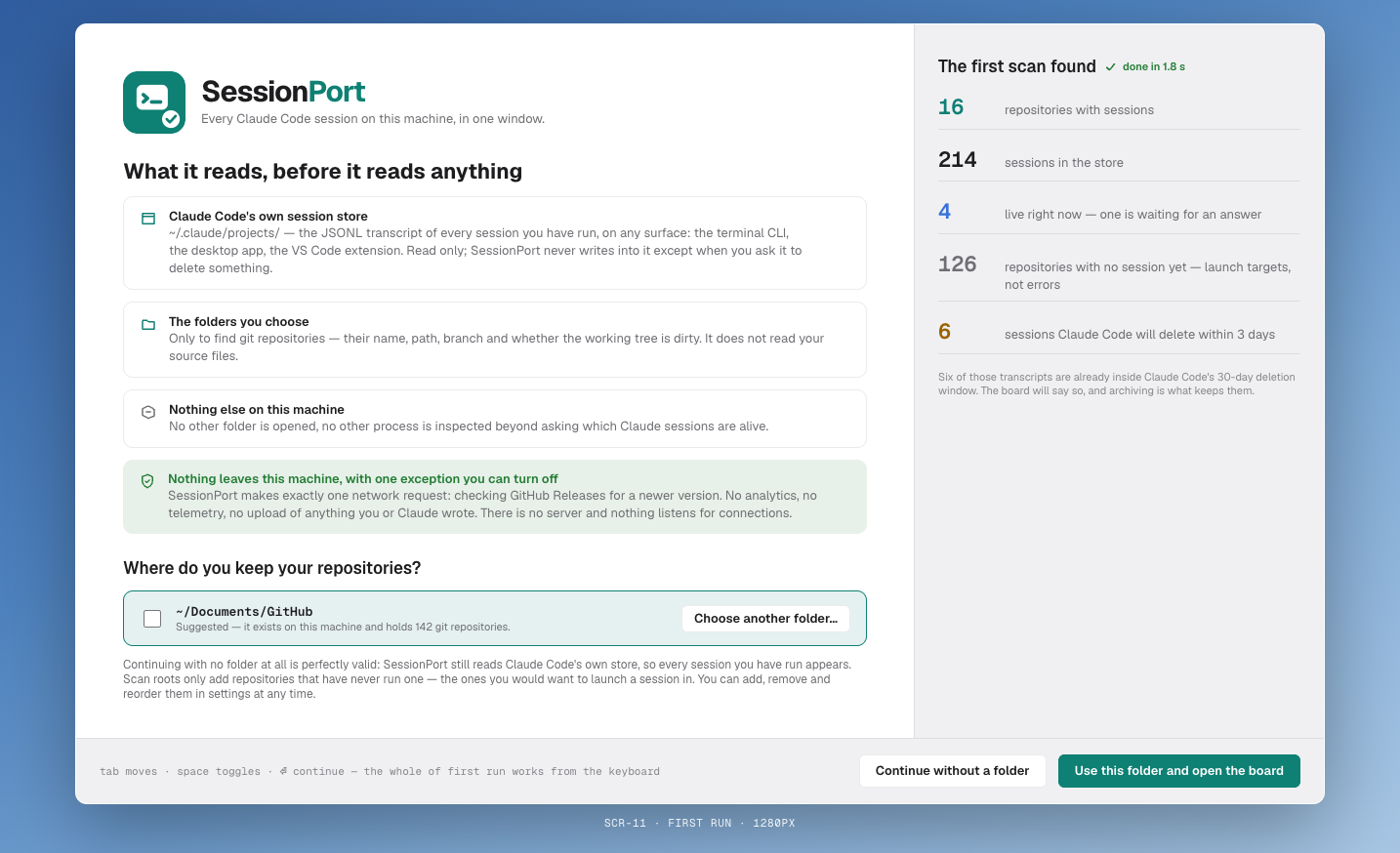1400x853 pixels.
Task: Click the 126 repositories count
Action: pyautogui.click(x=958, y=264)
